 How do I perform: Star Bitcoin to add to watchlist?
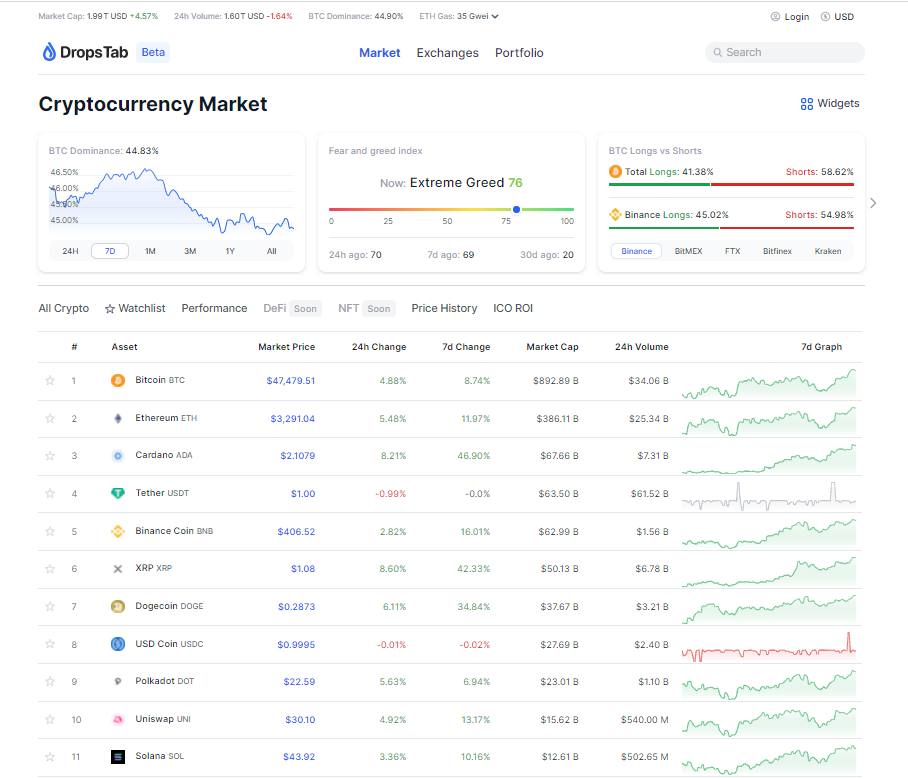[50, 380]
